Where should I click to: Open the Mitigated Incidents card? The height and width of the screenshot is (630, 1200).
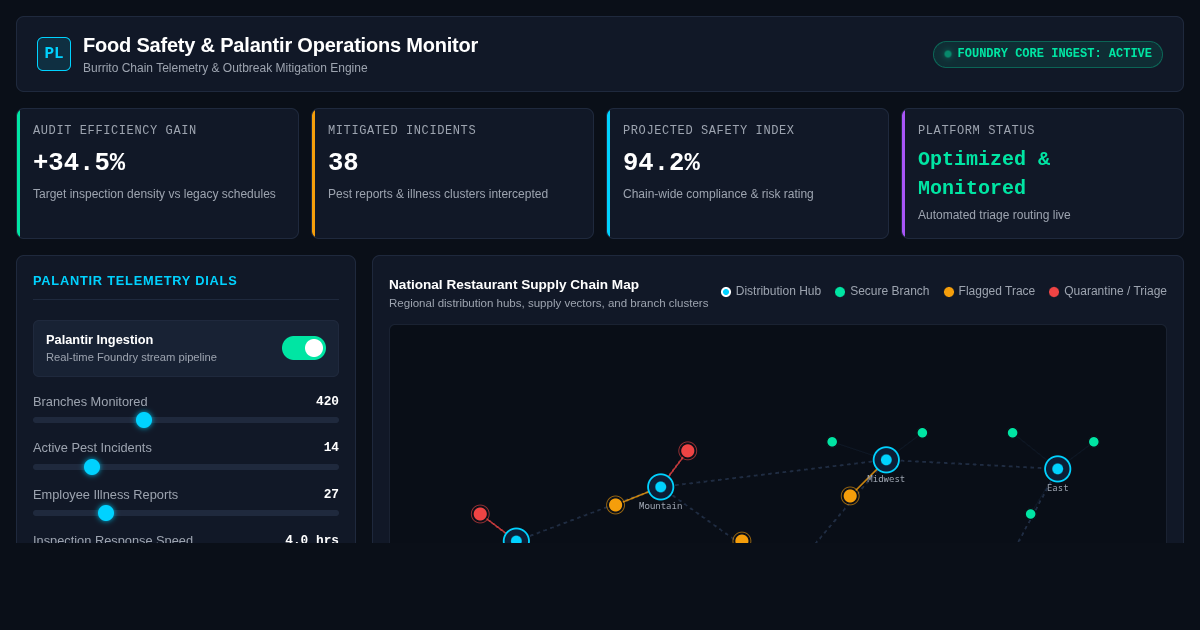coord(453,174)
